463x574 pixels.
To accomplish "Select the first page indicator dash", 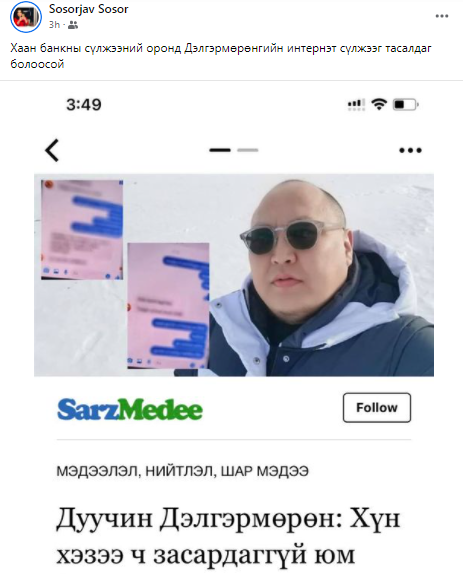I will (220, 150).
